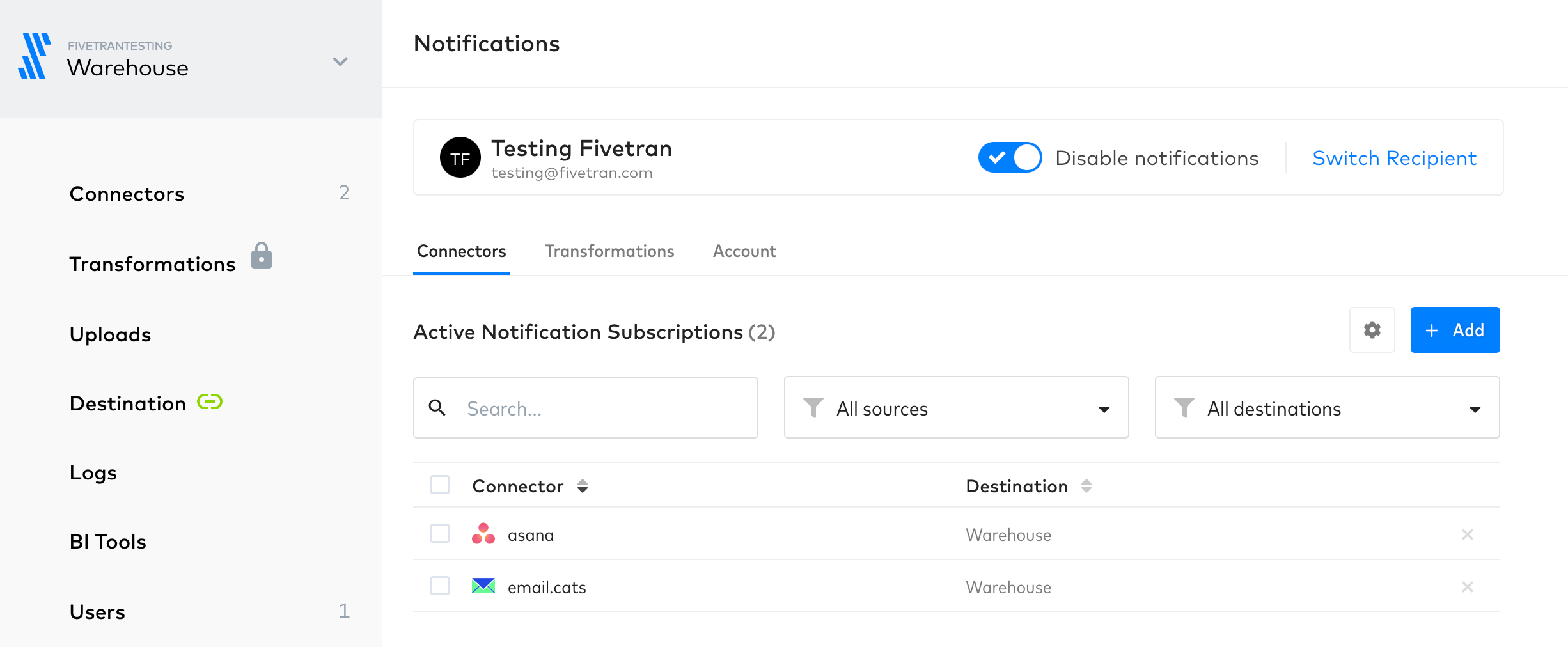Click the TF avatar icon
Viewport: 1568px width, 647px height.
click(460, 157)
